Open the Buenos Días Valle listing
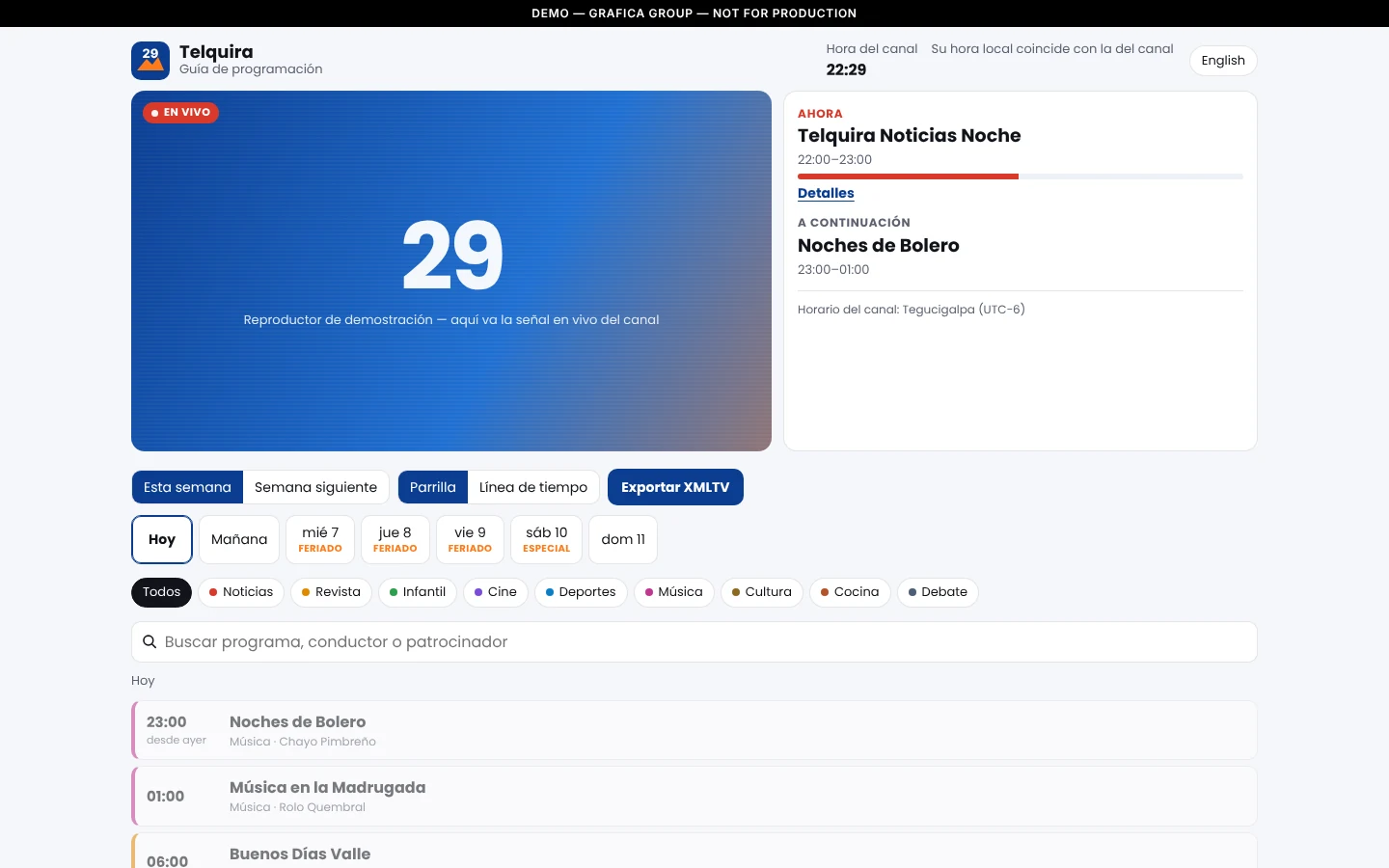 pyautogui.click(x=694, y=853)
